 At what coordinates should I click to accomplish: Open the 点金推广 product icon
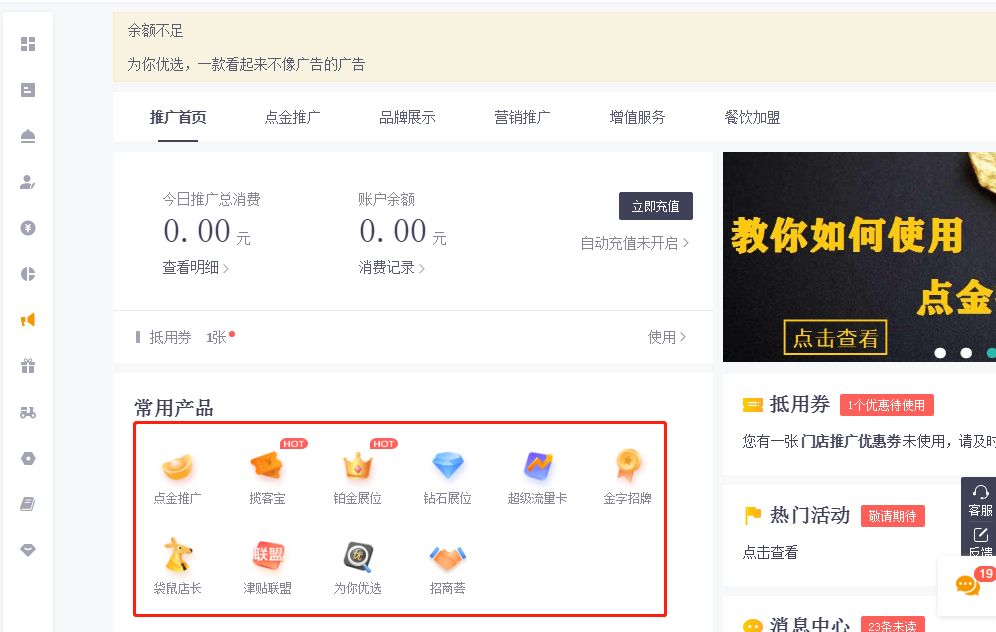[177, 465]
